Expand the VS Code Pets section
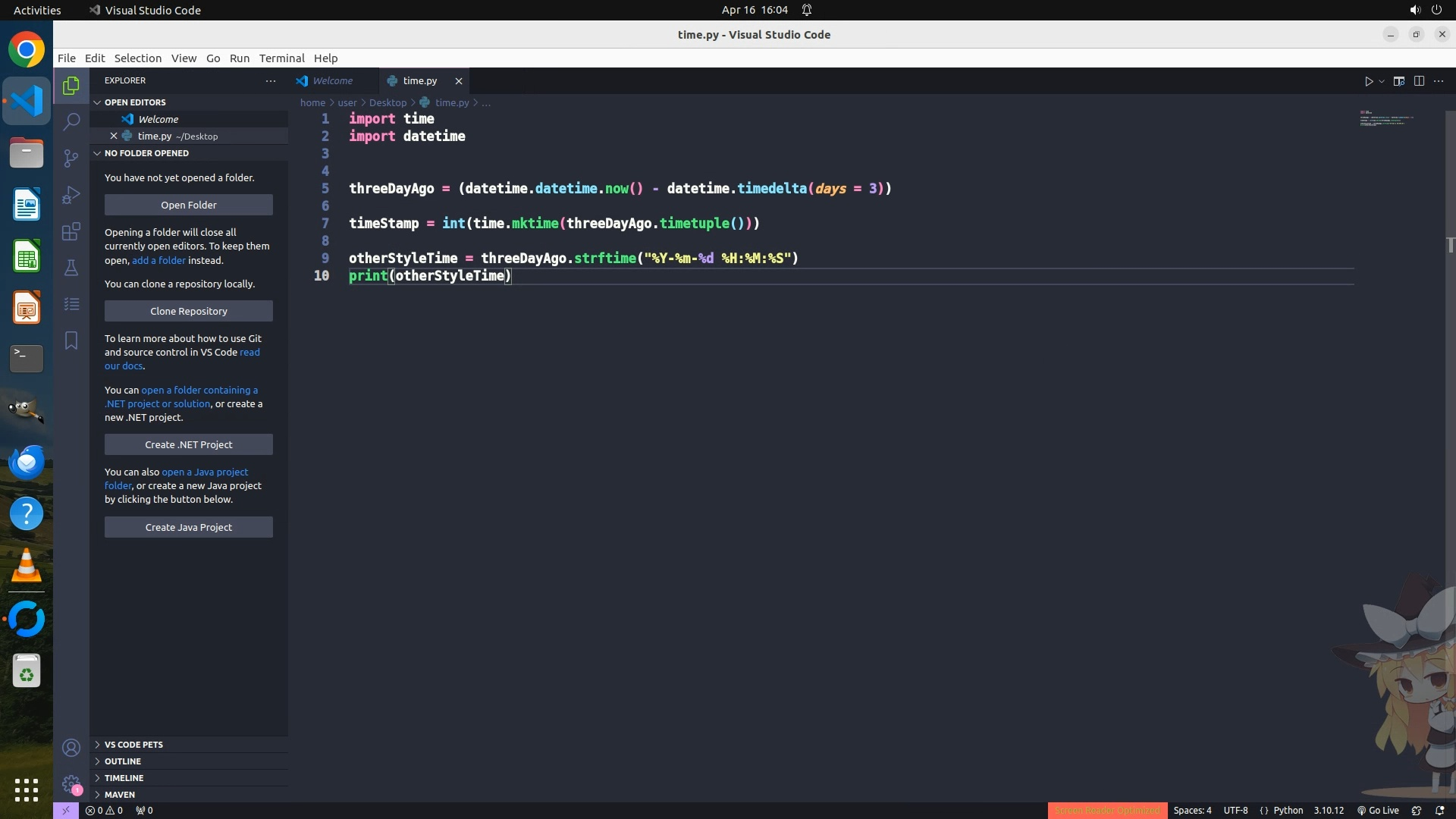Image resolution: width=1456 pixels, height=819 pixels. (133, 745)
